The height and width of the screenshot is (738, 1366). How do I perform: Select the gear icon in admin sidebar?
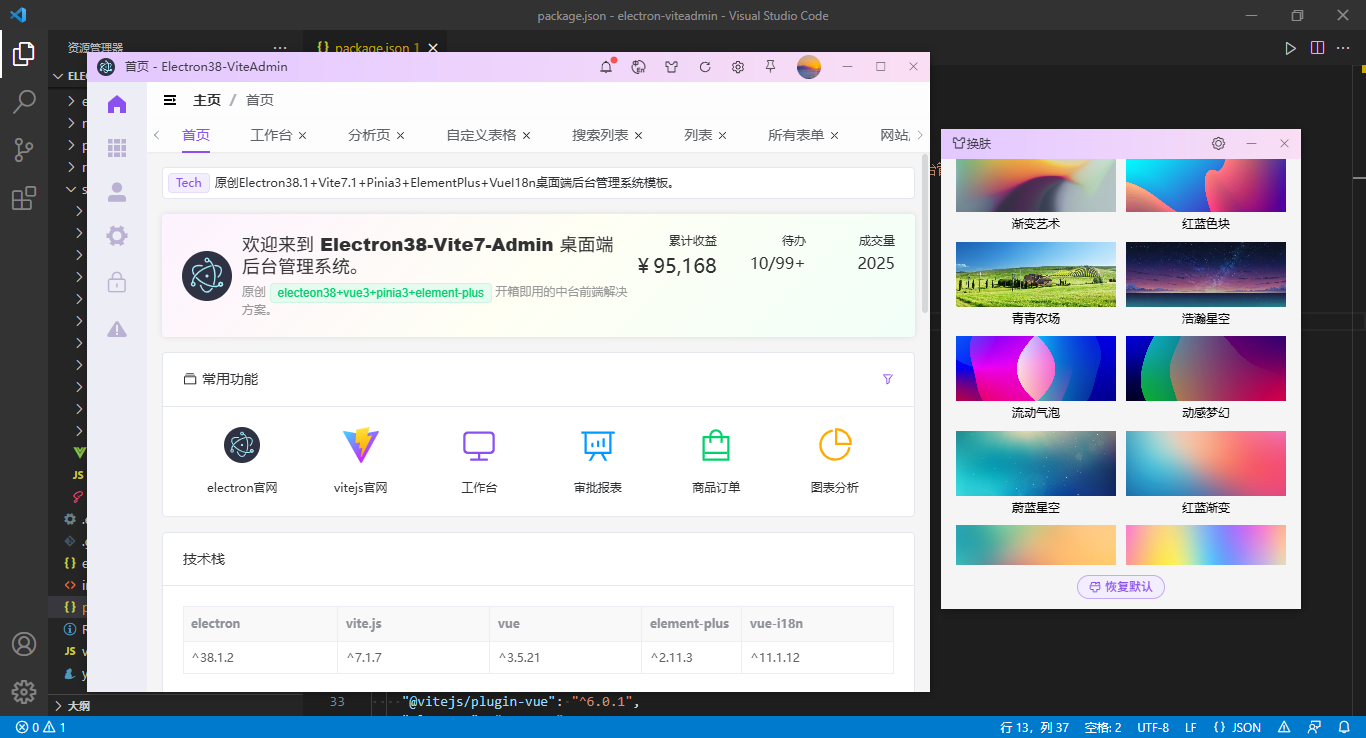117,236
